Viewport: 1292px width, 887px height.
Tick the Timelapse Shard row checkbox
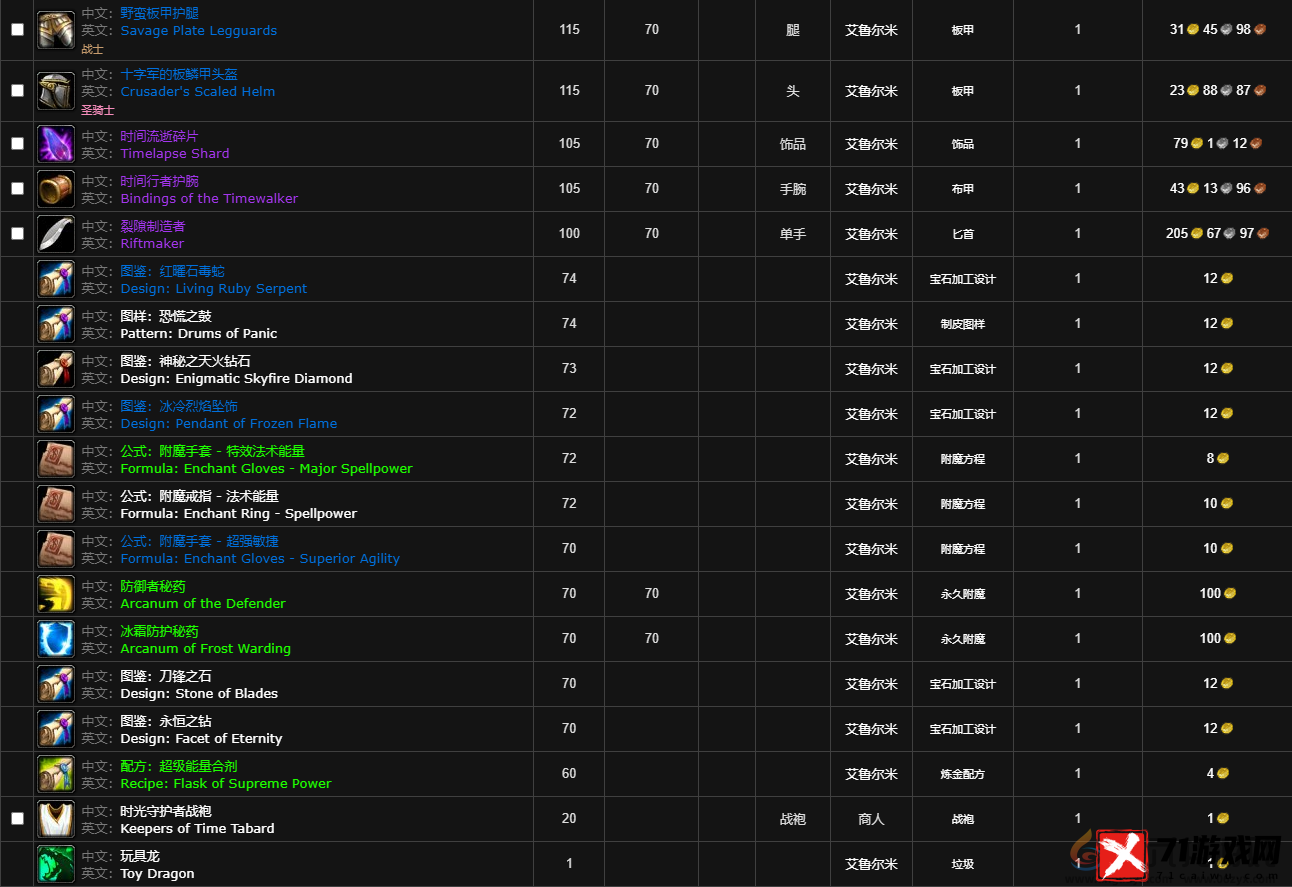[x=17, y=143]
